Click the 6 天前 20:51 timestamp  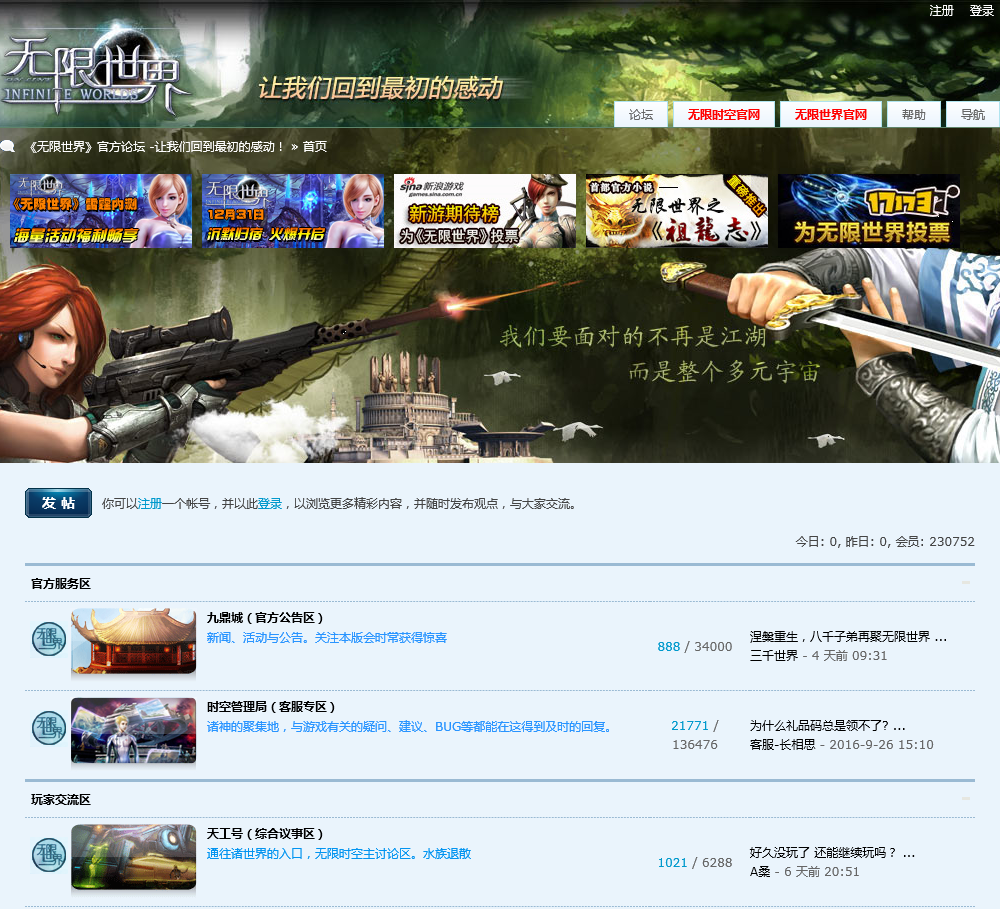[821, 872]
